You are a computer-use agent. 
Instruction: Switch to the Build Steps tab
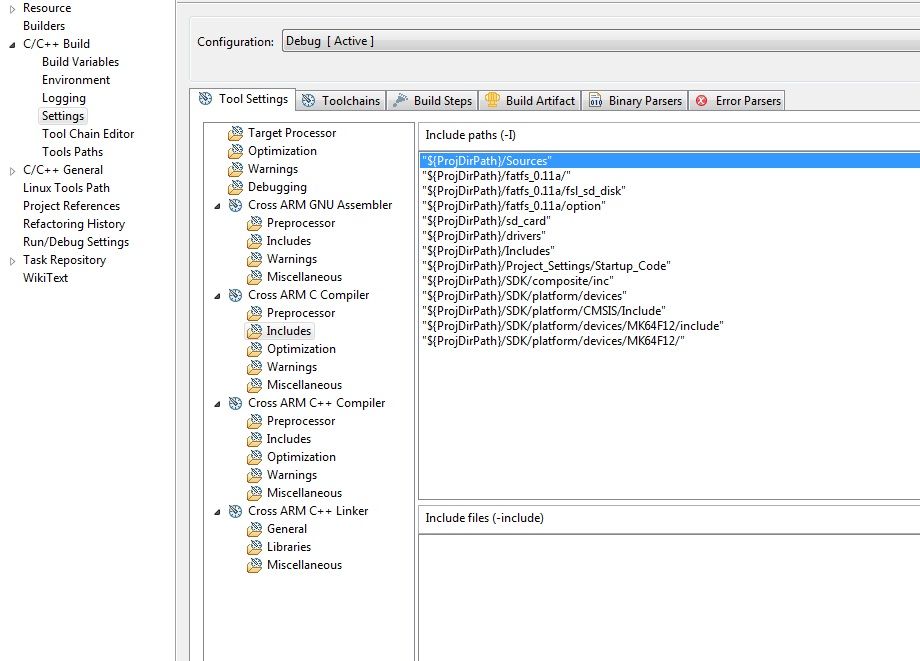(433, 101)
